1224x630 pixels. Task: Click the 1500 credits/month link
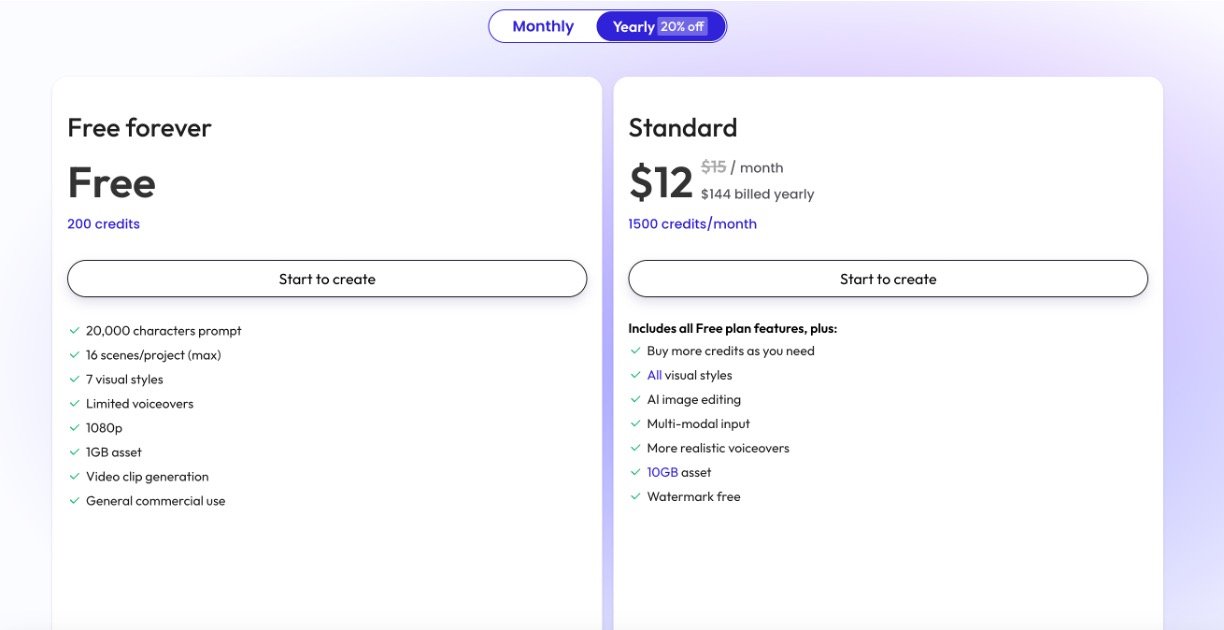click(x=692, y=224)
